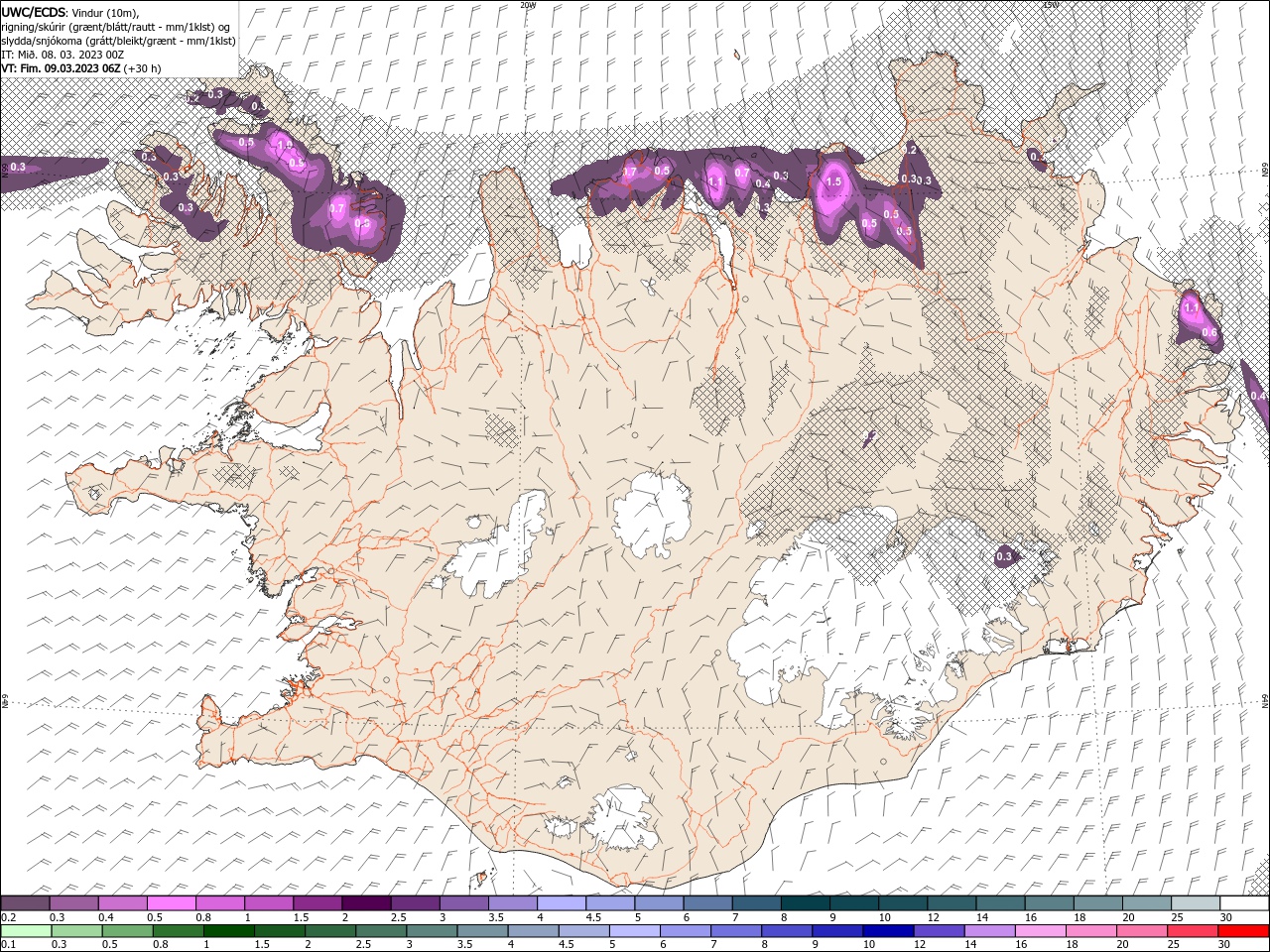Click the bright red 30 rain swatch

pos(1244,931)
